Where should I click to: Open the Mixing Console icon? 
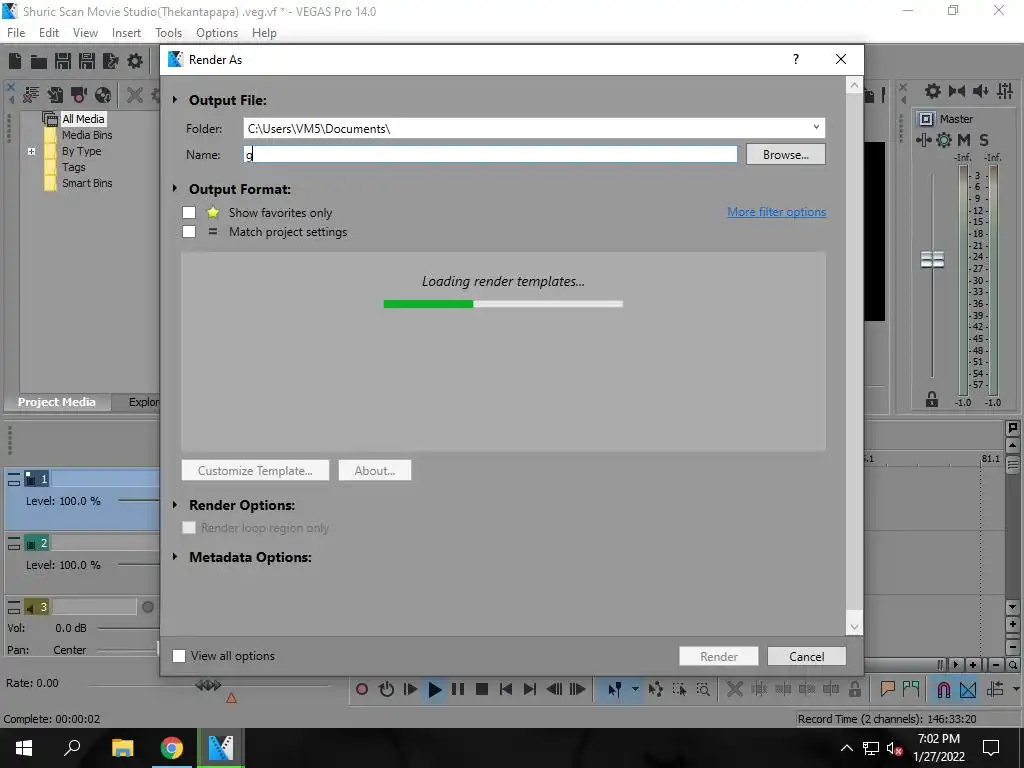tap(1004, 91)
